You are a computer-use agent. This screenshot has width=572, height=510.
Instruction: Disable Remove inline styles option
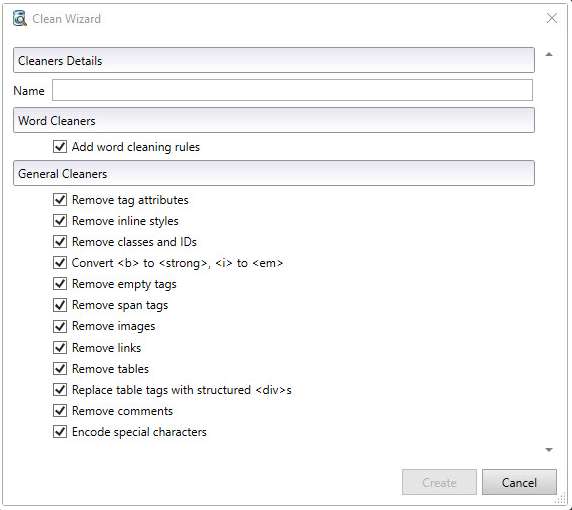(x=60, y=221)
